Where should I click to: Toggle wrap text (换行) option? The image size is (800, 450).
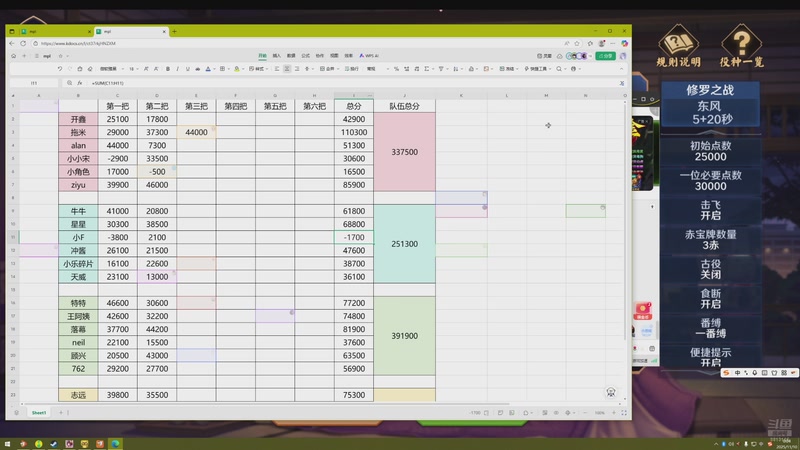coord(352,69)
